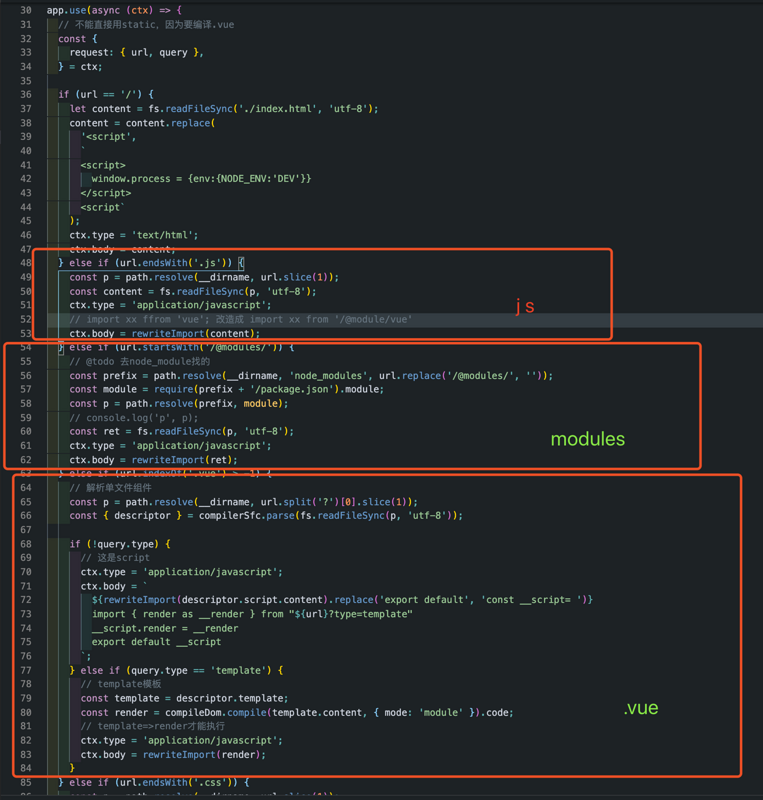This screenshot has height=800, width=763.
Task: Click 'compileDom.compile(' call
Action: [x=218, y=713]
